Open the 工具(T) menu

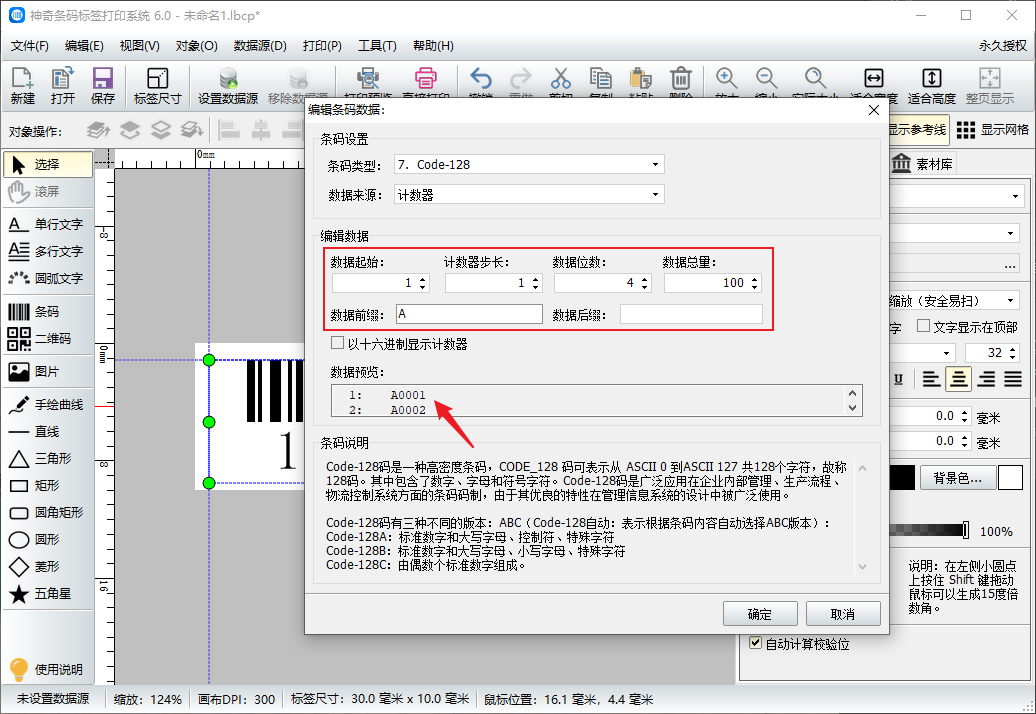[x=377, y=46]
